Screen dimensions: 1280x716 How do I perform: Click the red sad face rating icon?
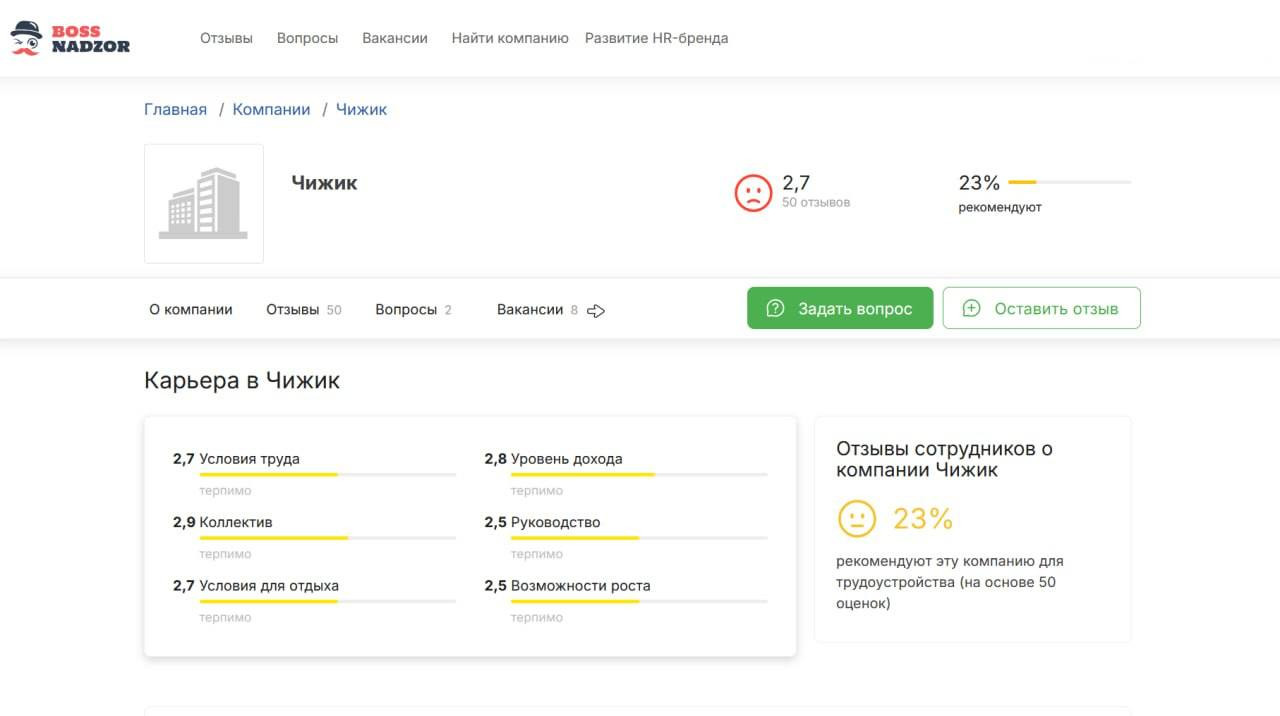pyautogui.click(x=753, y=192)
